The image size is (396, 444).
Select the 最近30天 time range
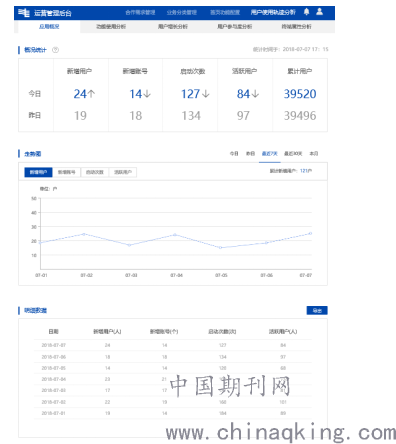coord(293,153)
